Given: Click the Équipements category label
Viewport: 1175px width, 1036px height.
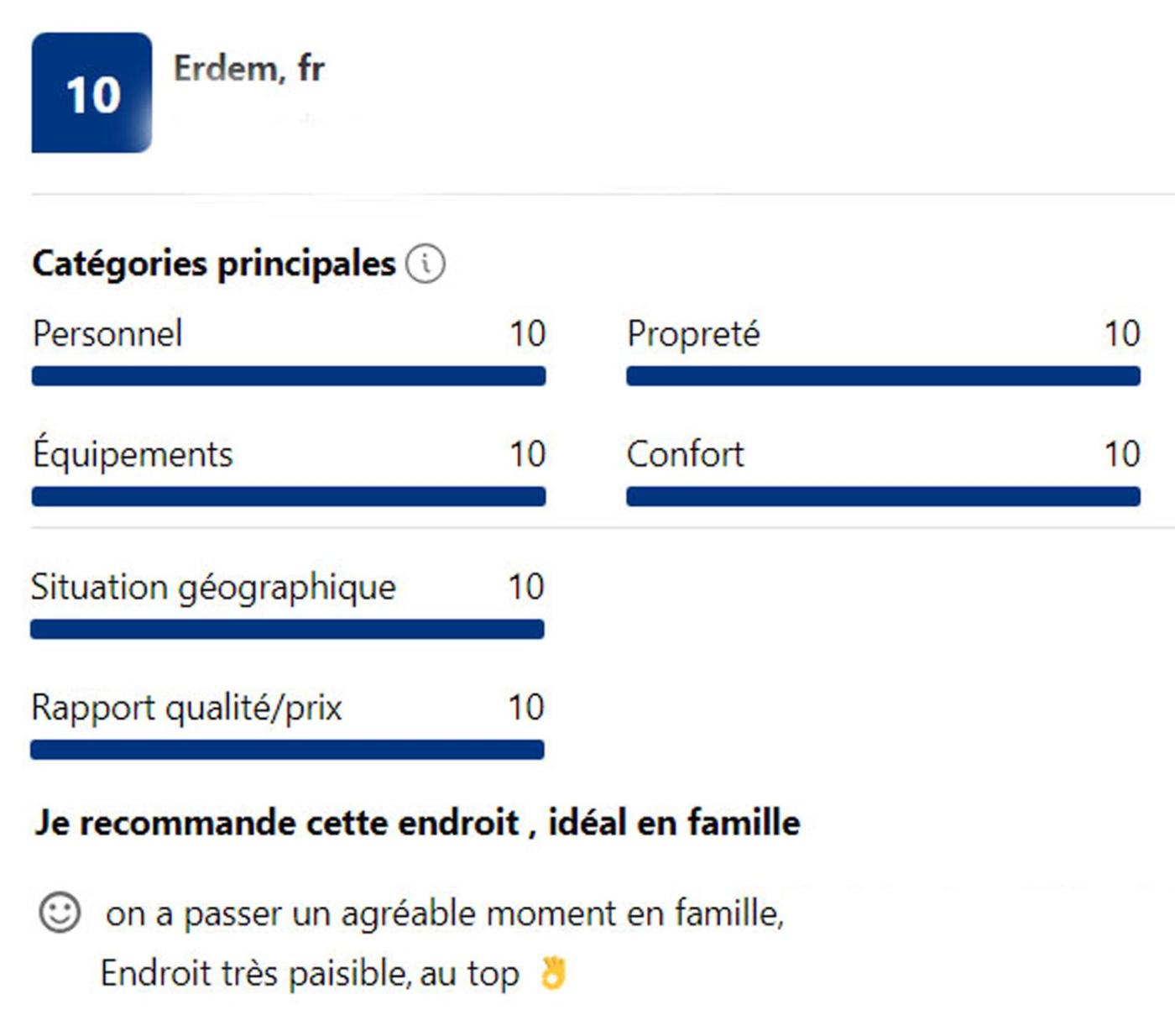Looking at the screenshot, I should click(133, 455).
